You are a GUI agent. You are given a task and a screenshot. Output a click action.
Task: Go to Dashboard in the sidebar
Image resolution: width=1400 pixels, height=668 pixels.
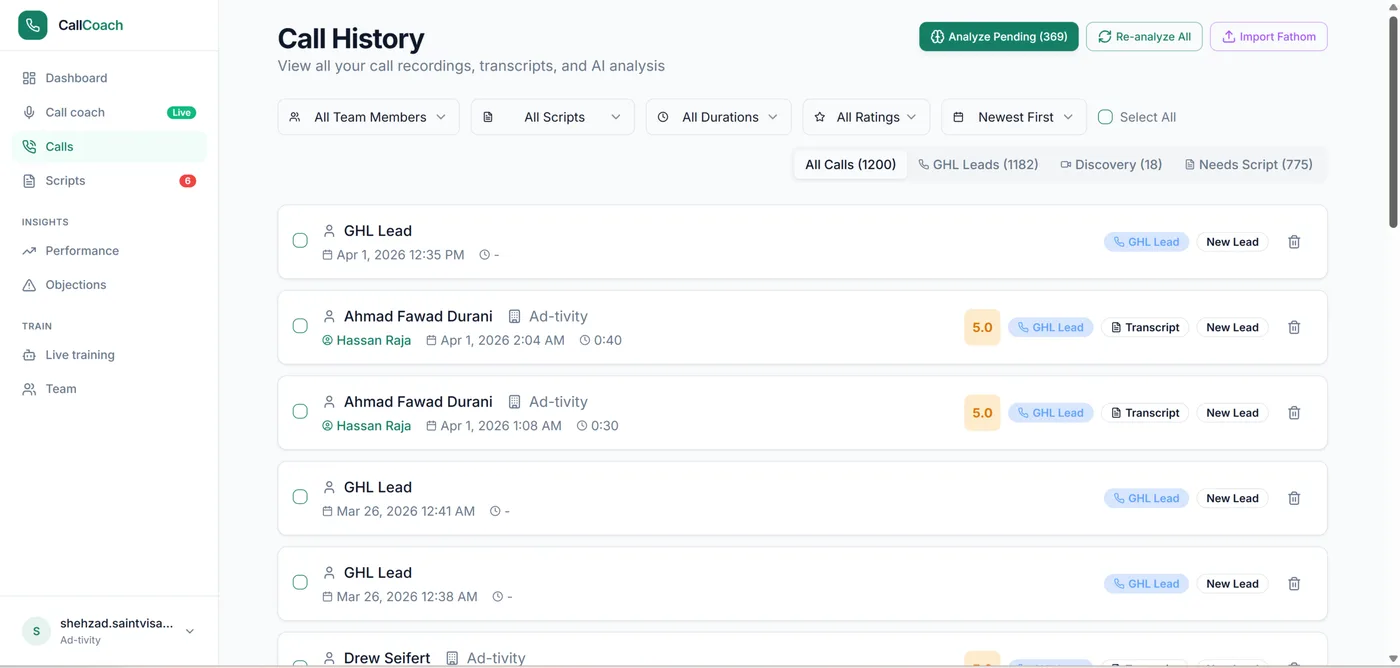(109, 78)
